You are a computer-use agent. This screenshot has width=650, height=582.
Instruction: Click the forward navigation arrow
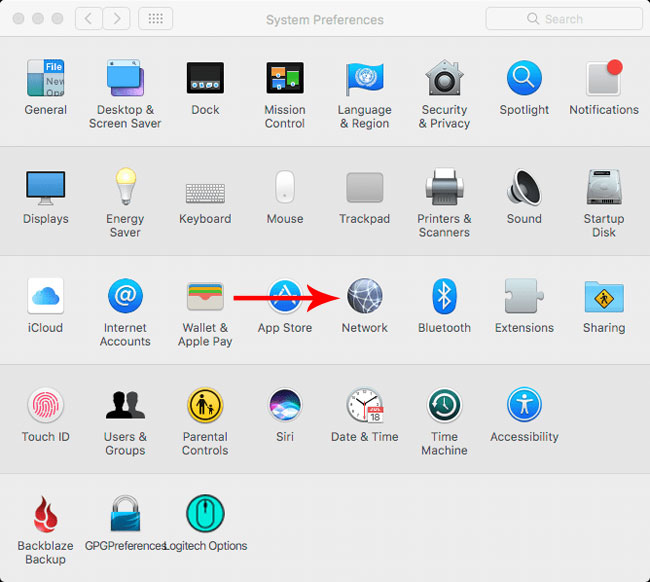coord(117,19)
